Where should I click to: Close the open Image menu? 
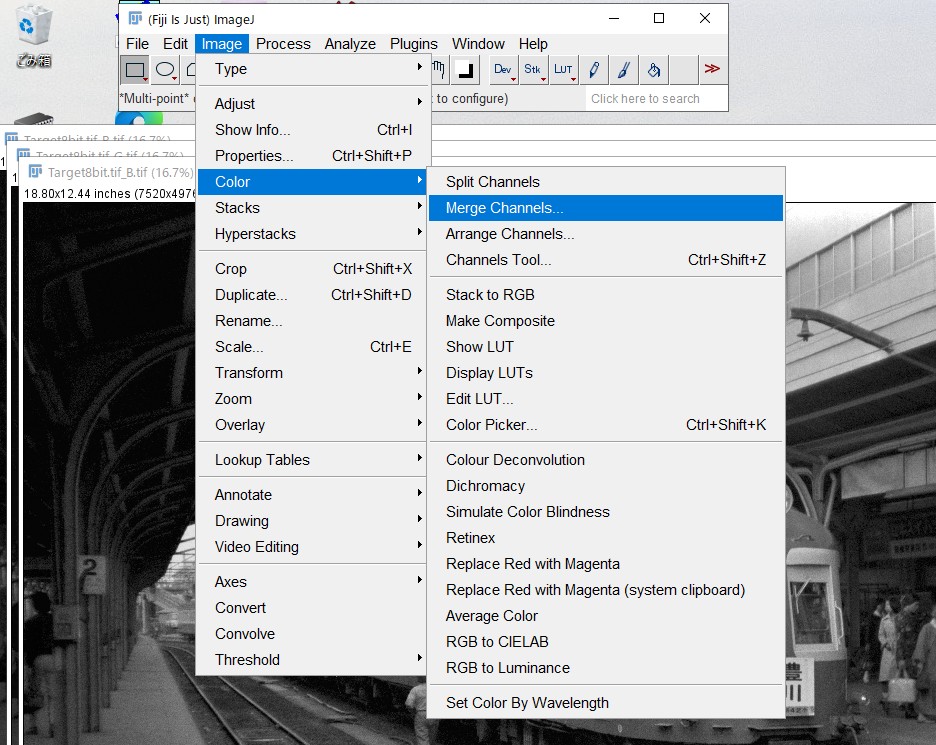tap(221, 44)
